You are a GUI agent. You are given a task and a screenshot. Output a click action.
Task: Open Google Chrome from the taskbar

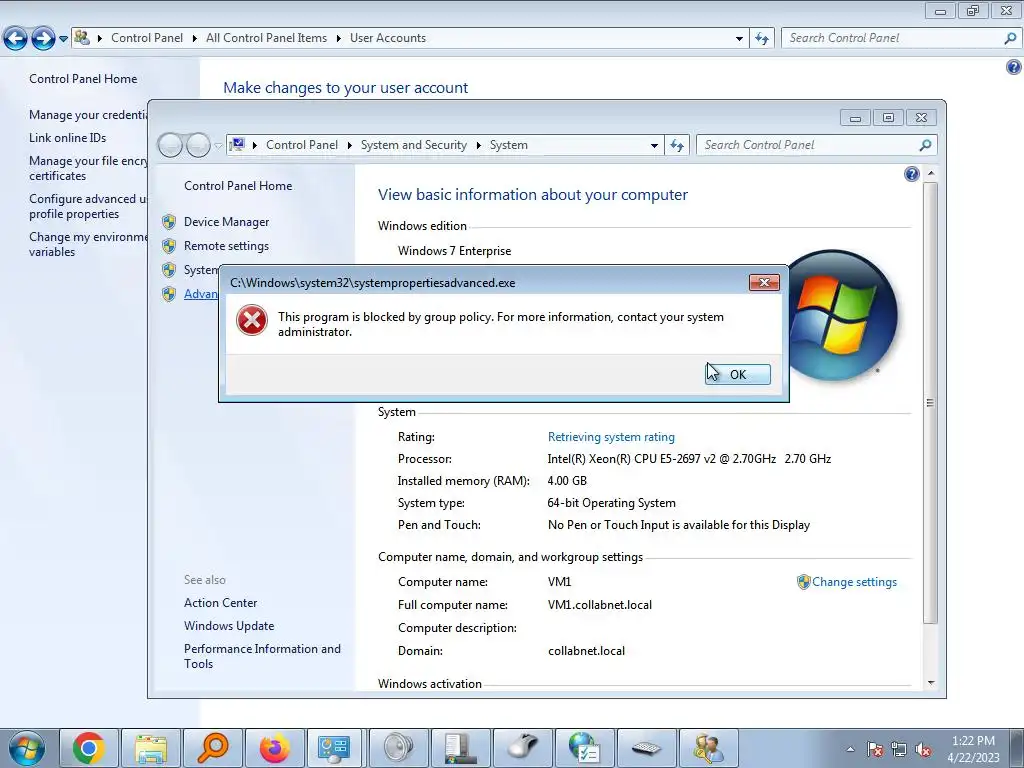[89, 748]
